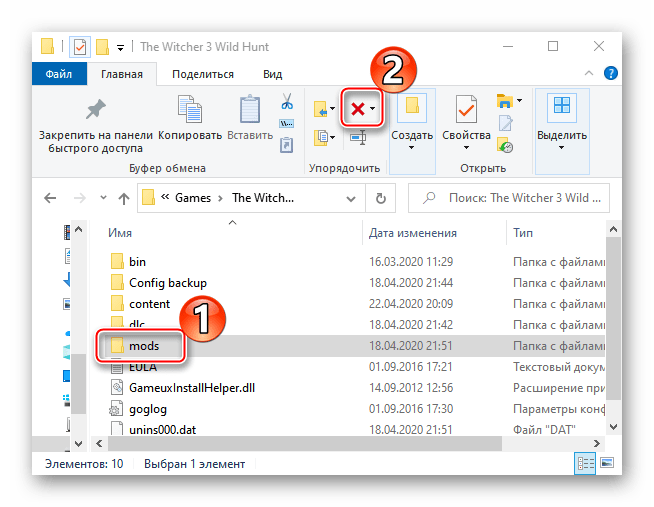This screenshot has width=654, height=507.
Task: Sort by the Тип column header
Action: click(x=523, y=233)
